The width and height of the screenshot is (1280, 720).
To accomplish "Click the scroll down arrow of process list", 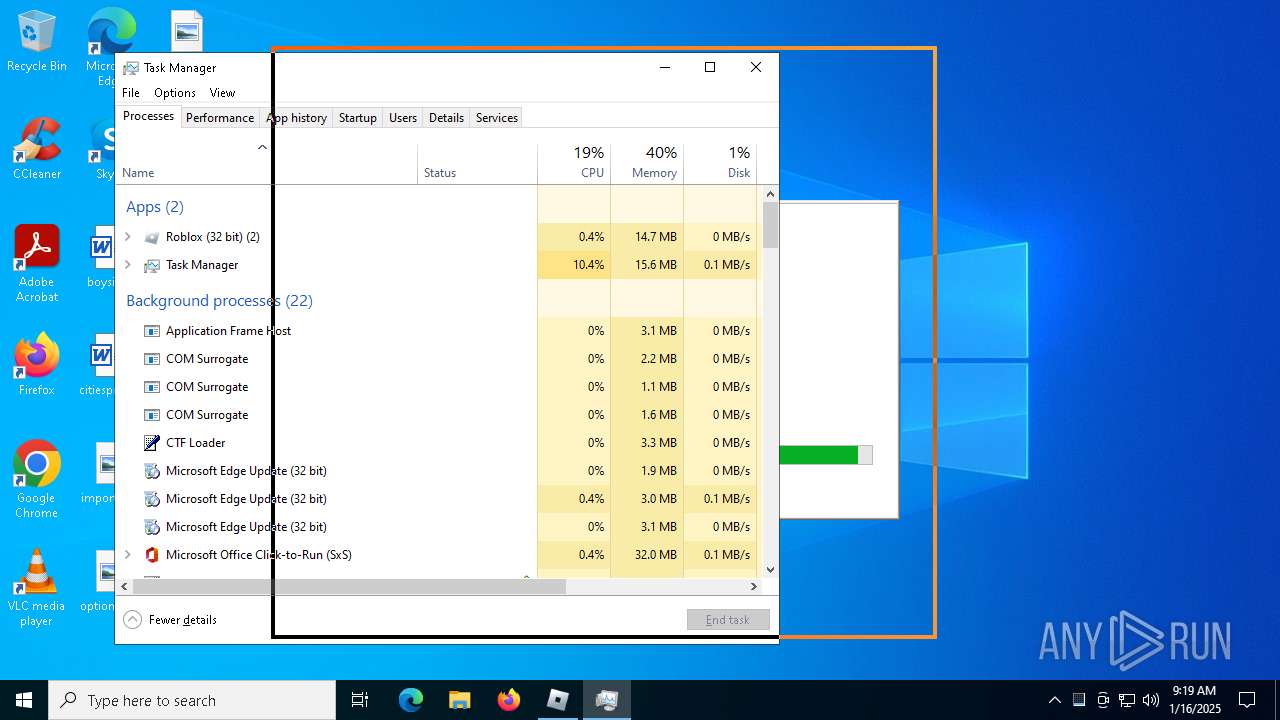I will point(770,570).
